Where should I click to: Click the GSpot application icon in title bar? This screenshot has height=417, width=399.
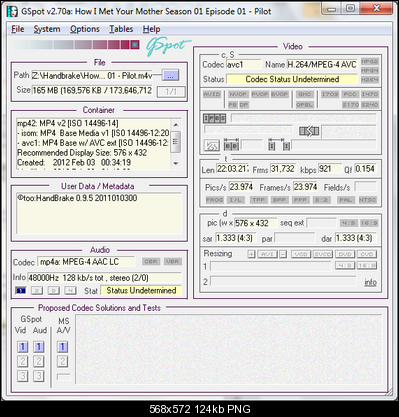[x=12, y=11]
